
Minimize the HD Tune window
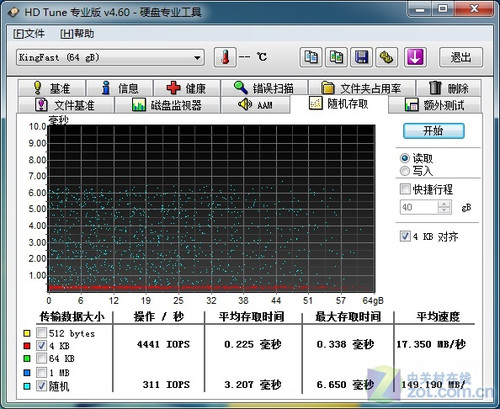(x=420, y=9)
